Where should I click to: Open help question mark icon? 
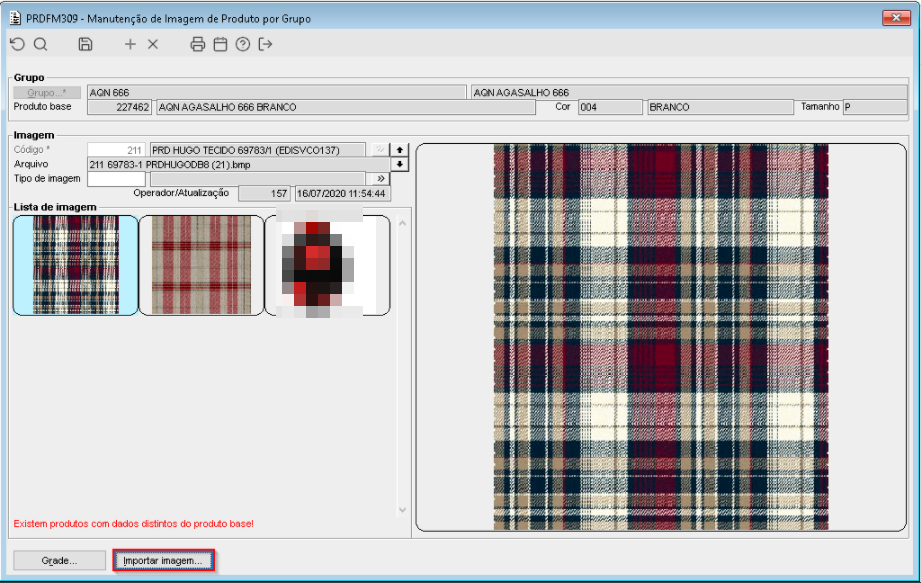(243, 44)
